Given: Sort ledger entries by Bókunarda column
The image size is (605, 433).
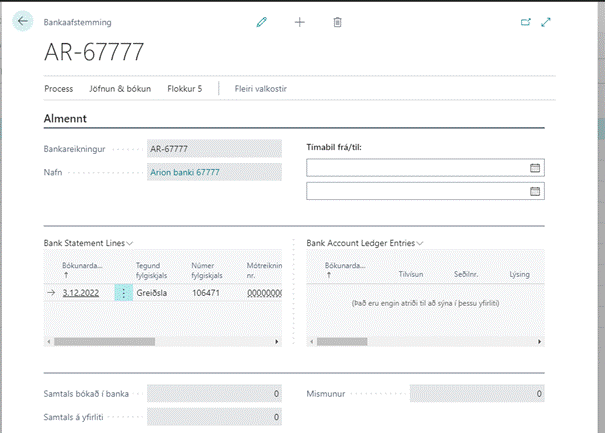Looking at the screenshot, I should pos(345,270).
